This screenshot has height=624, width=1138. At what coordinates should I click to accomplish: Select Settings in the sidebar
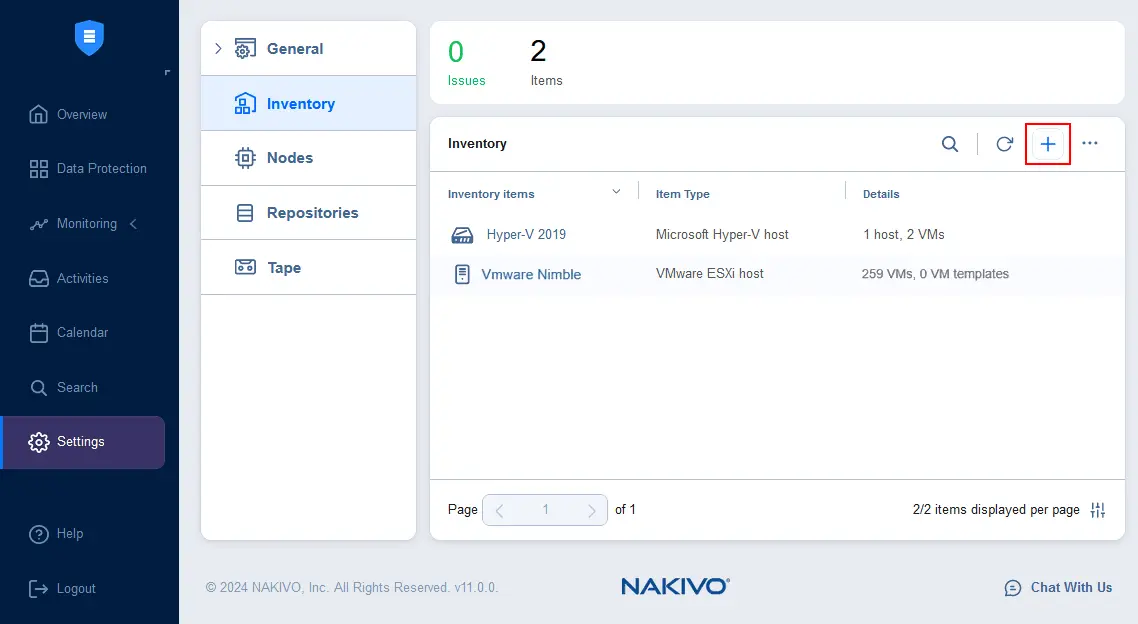pyautogui.click(x=83, y=442)
